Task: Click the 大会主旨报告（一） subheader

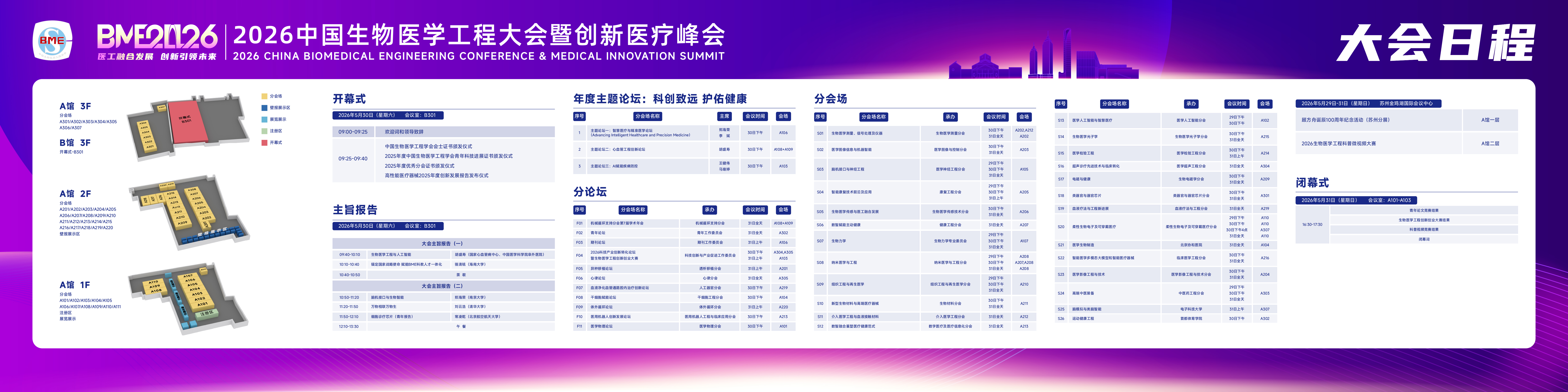Action: (443, 244)
